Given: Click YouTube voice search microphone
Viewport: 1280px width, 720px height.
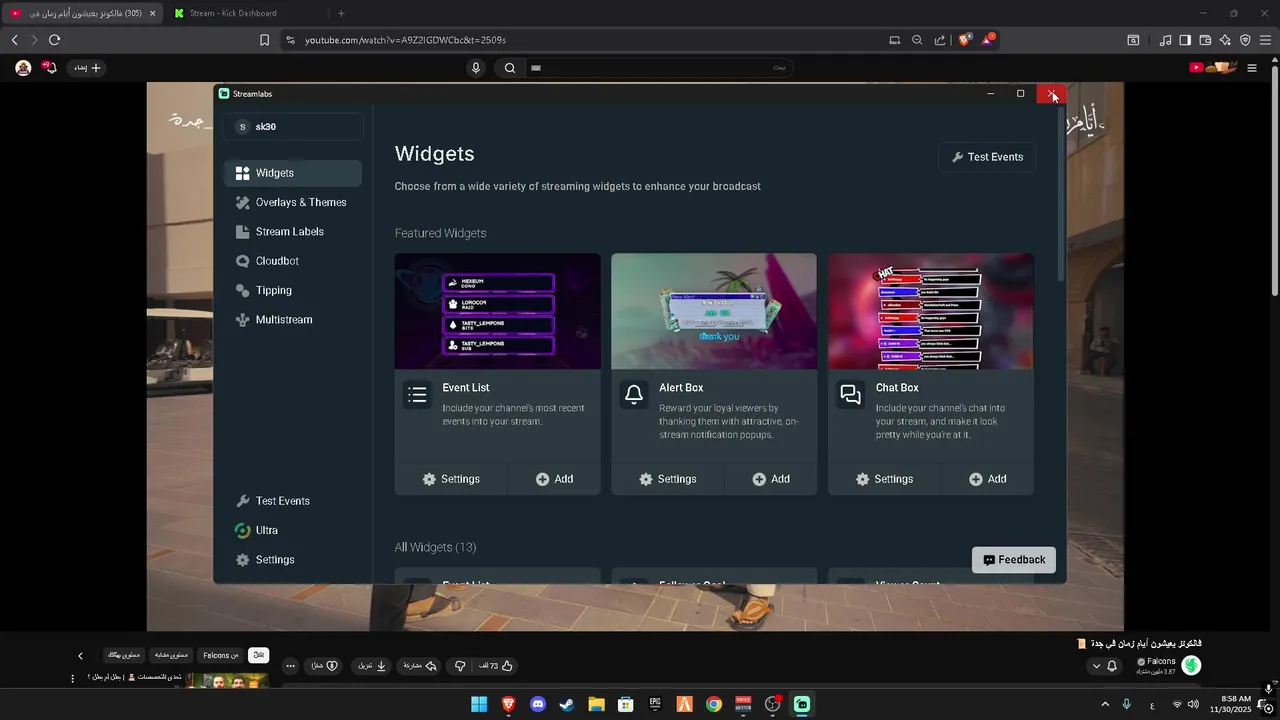Looking at the screenshot, I should [476, 68].
